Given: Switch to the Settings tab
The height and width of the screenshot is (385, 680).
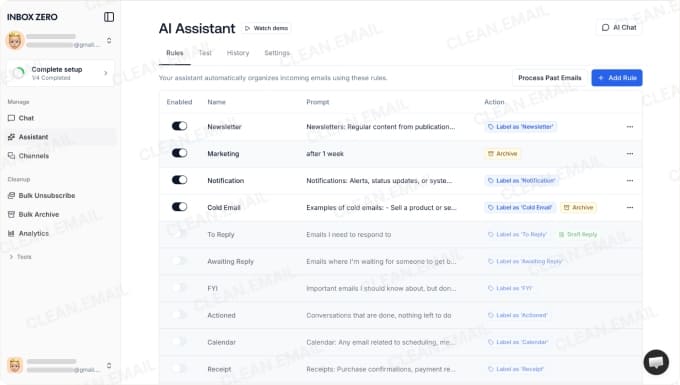Looking at the screenshot, I should [x=277, y=53].
